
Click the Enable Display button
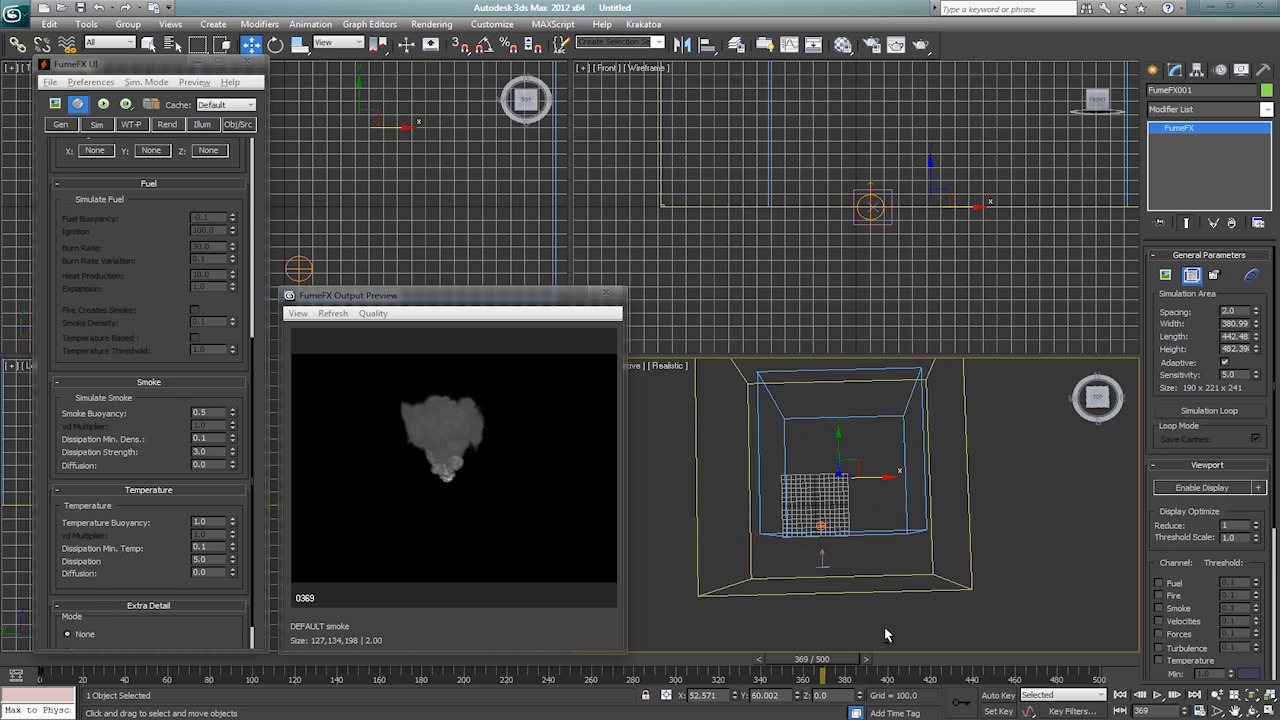pos(1202,487)
